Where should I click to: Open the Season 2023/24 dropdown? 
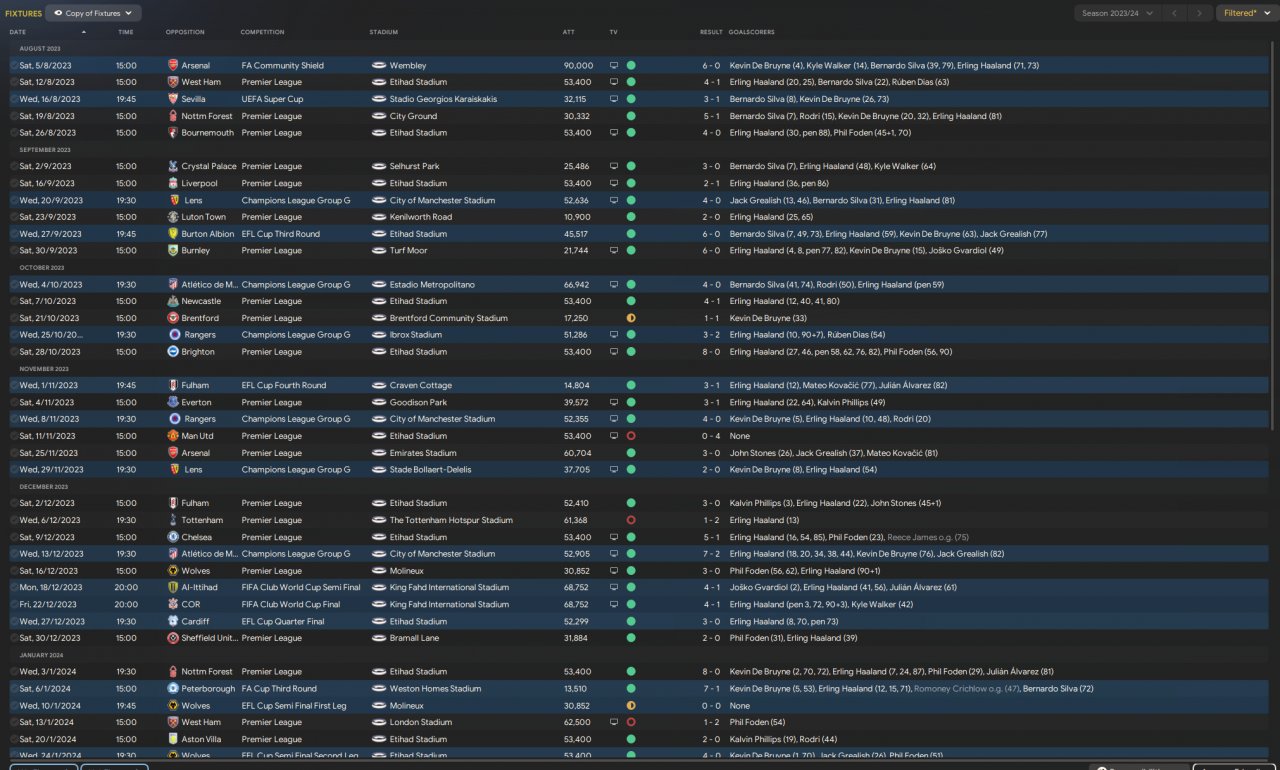click(x=1118, y=13)
